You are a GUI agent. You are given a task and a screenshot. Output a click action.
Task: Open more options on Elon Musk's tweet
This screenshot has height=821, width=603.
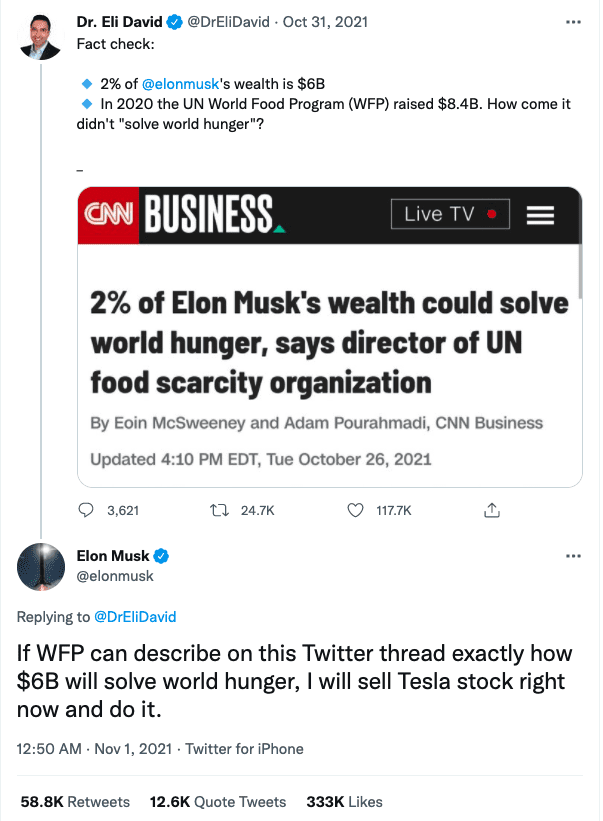pos(573,556)
